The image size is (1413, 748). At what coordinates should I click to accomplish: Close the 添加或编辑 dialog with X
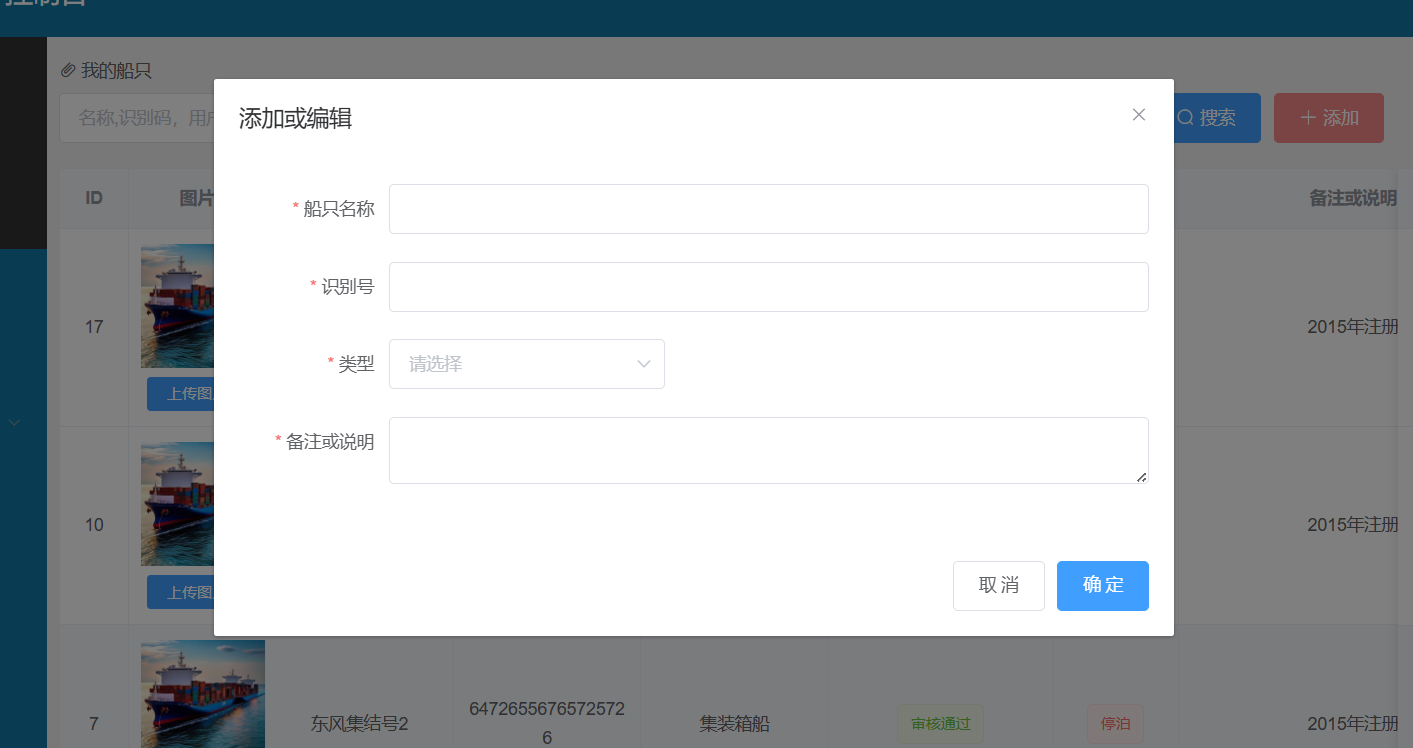pyautogui.click(x=1138, y=115)
